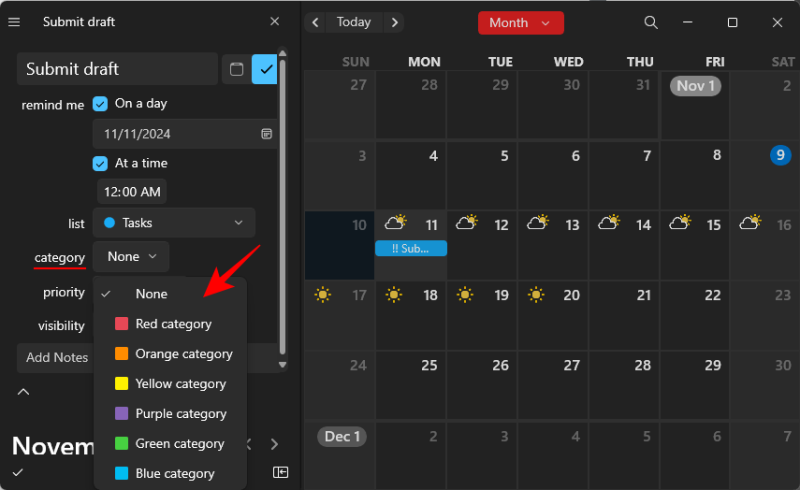
Task: Open the Submit draft event on November 11
Action: (410, 248)
